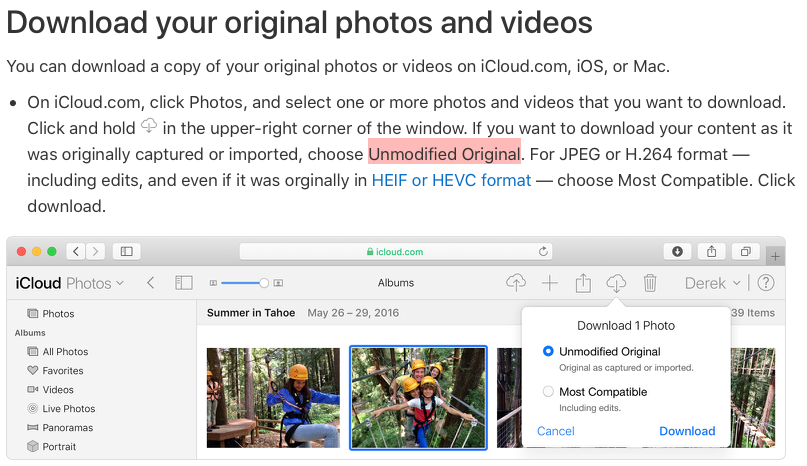Screen dimensions: 807x466
Task: Open the help question mark icon
Action: [766, 283]
